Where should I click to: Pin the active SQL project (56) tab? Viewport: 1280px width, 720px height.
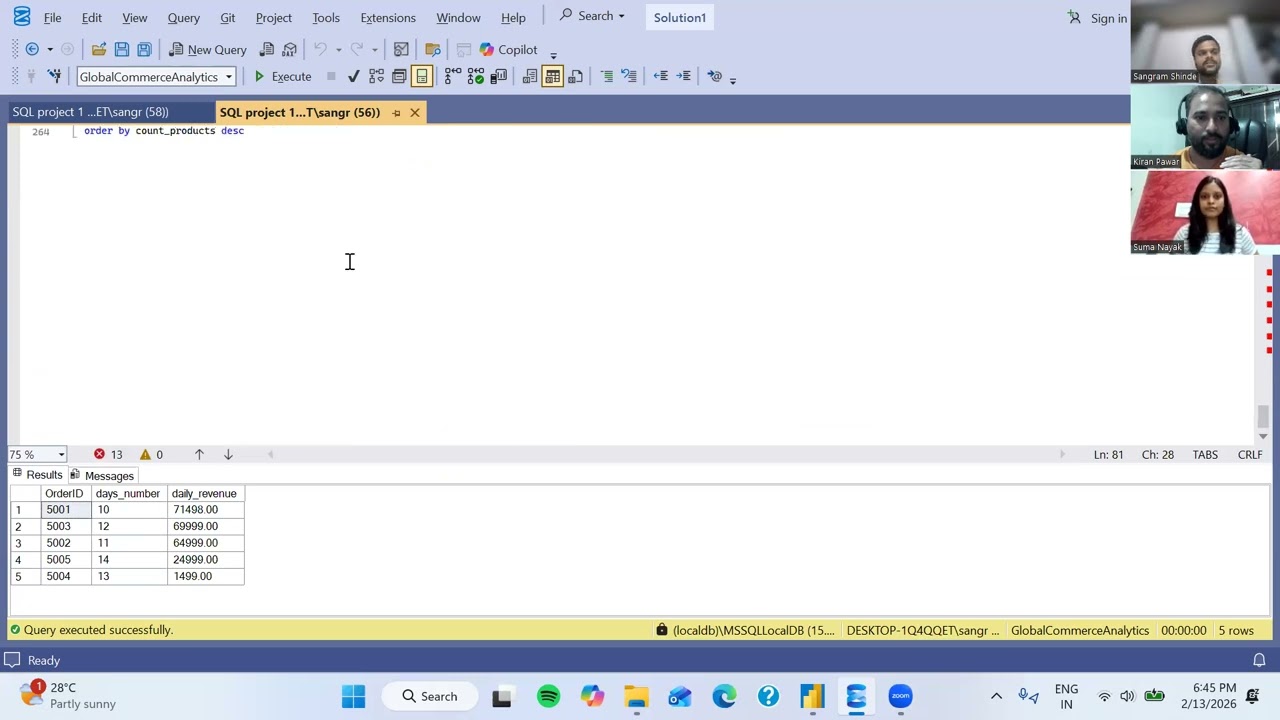(x=396, y=113)
